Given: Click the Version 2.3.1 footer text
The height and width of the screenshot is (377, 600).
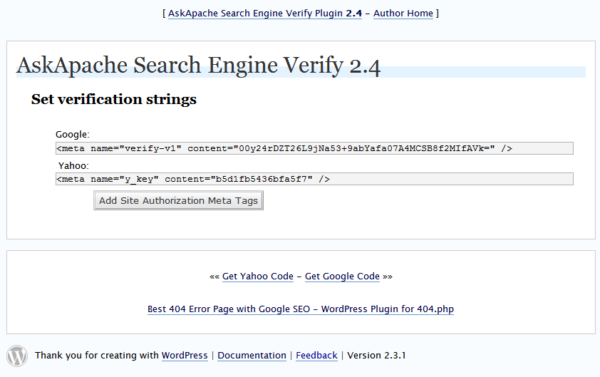Looking at the screenshot, I should 376,356.
